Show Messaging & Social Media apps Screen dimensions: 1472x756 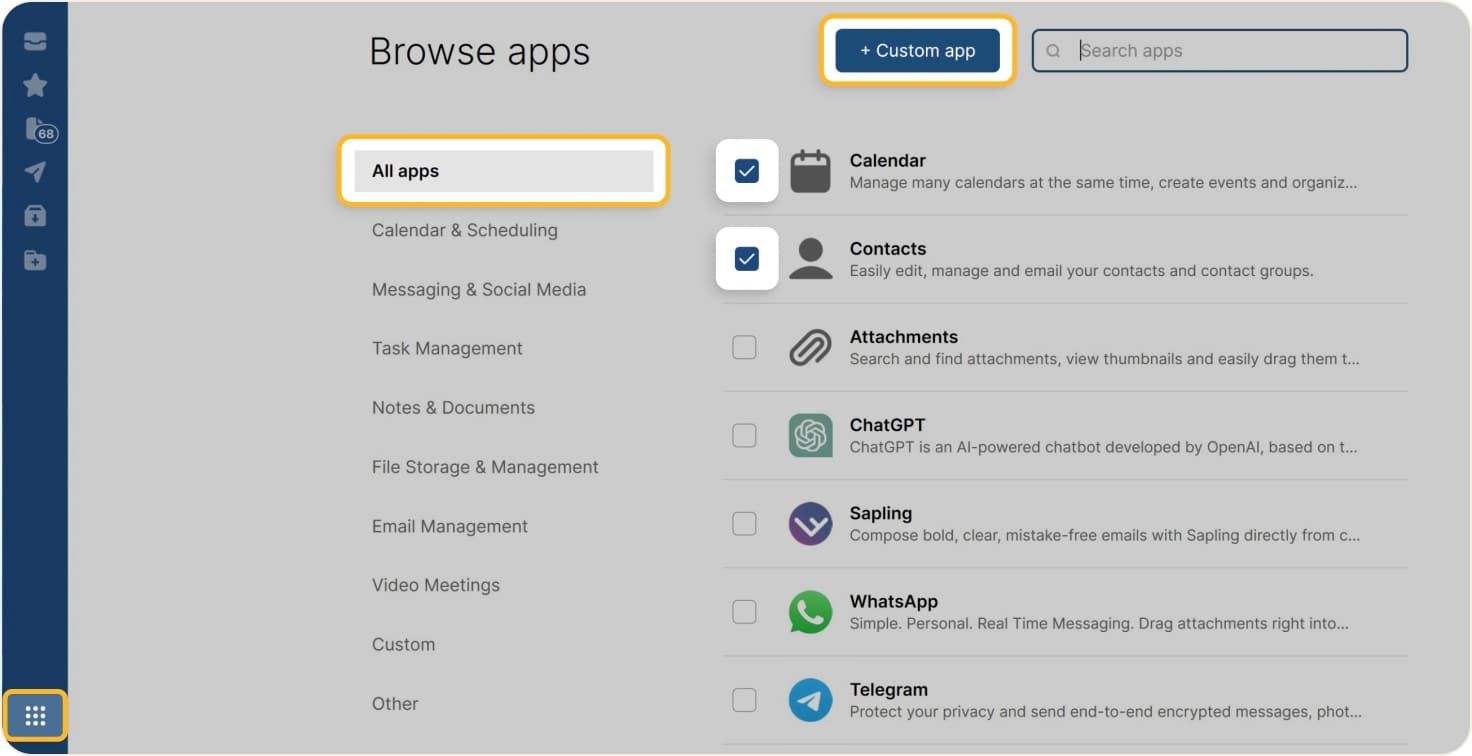coord(479,289)
